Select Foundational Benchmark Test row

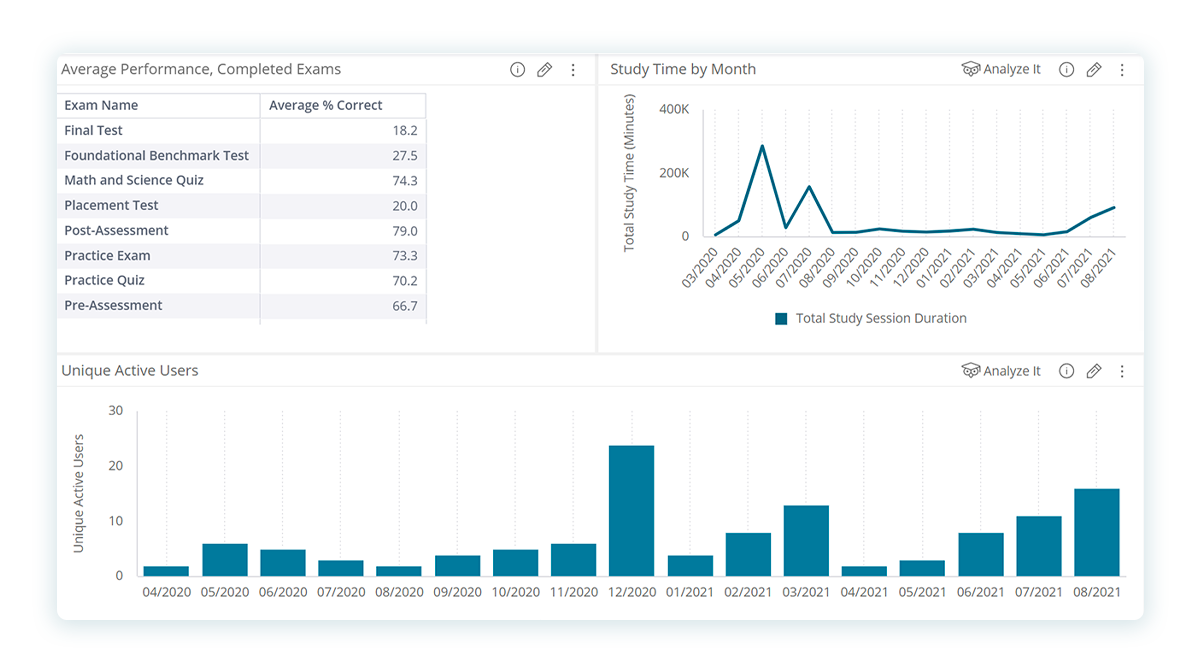tap(242, 156)
